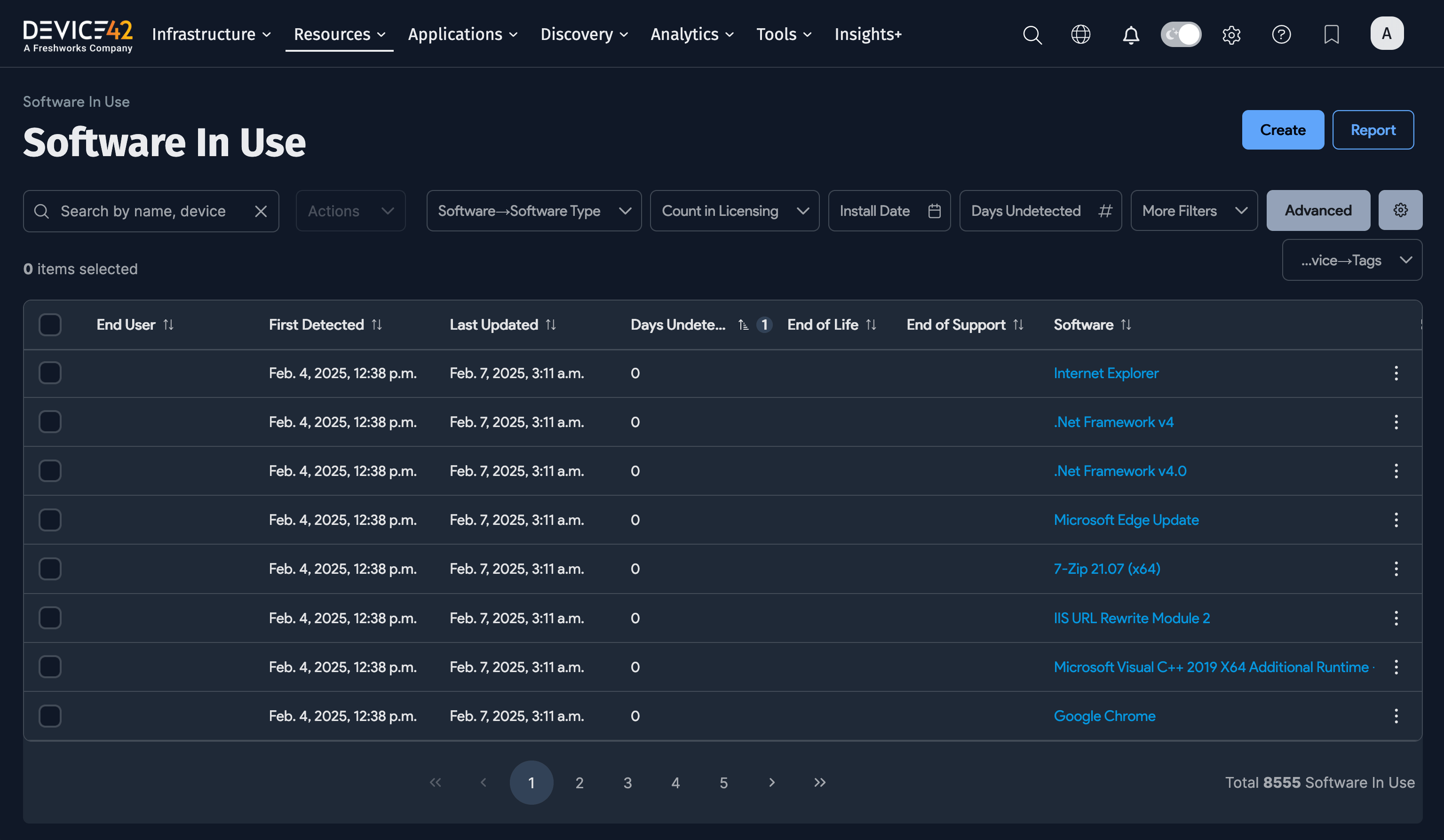Open the Microsoft Edge Update link
The height and width of the screenshot is (840, 1444).
[1126, 520]
